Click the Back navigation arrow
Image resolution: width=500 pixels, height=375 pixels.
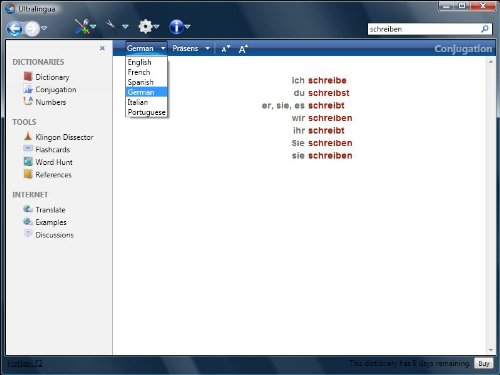pyautogui.click(x=14, y=29)
